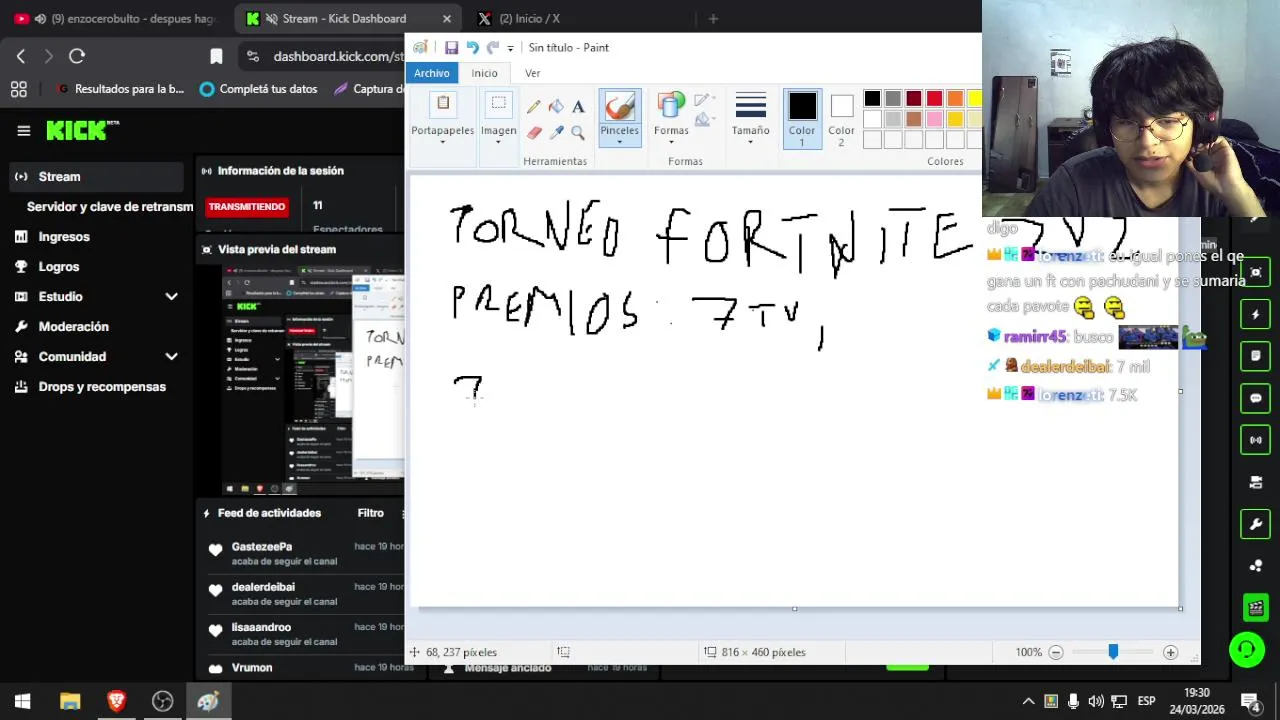Select the Magnifier tool in Paint
The height and width of the screenshot is (720, 1280).
578,132
